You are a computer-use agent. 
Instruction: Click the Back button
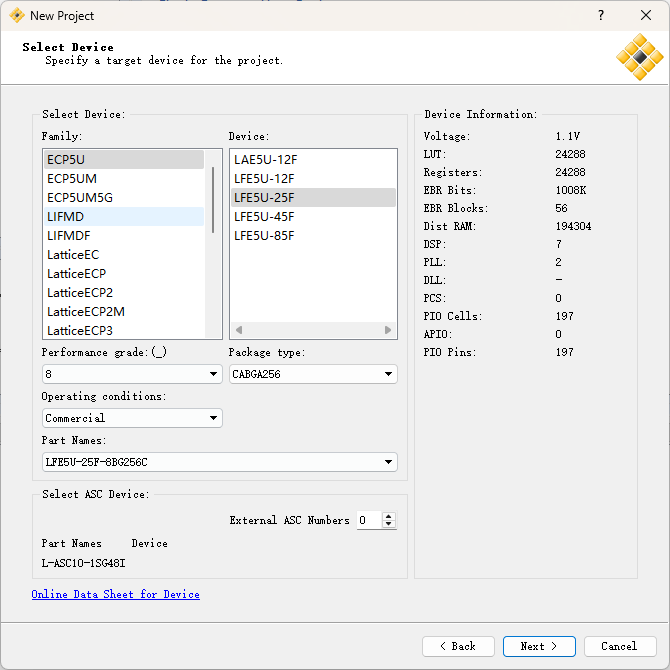click(x=458, y=646)
